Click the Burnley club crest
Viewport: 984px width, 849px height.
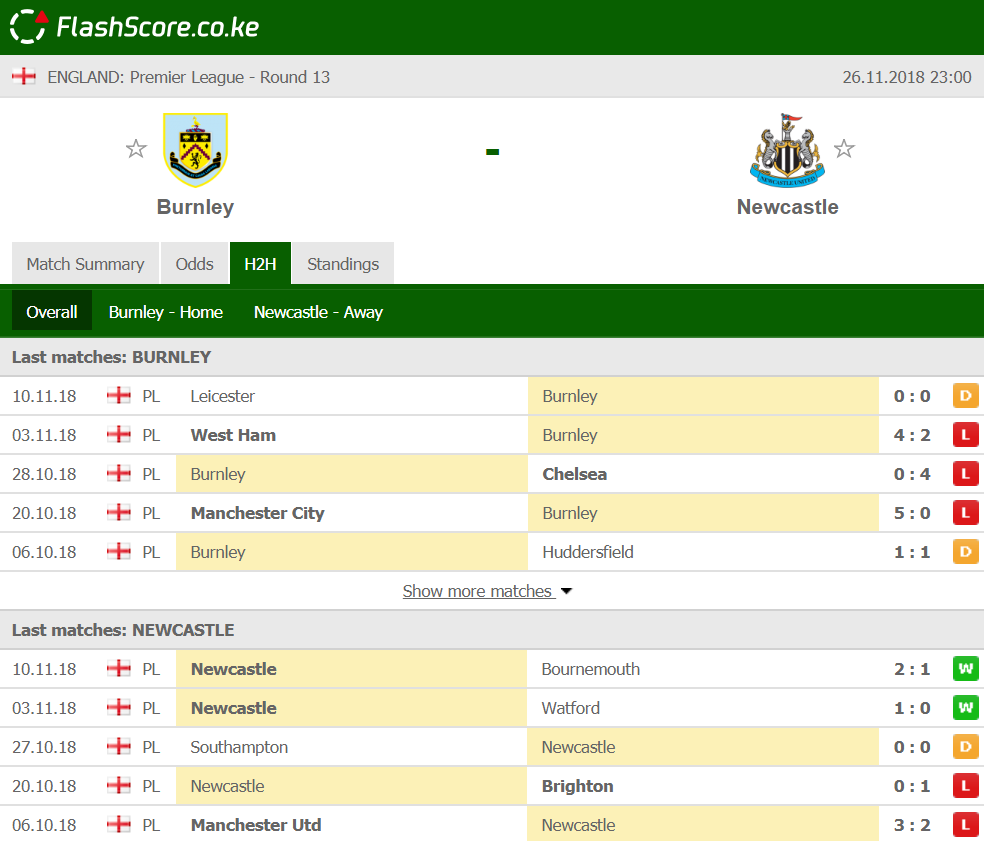coord(195,150)
